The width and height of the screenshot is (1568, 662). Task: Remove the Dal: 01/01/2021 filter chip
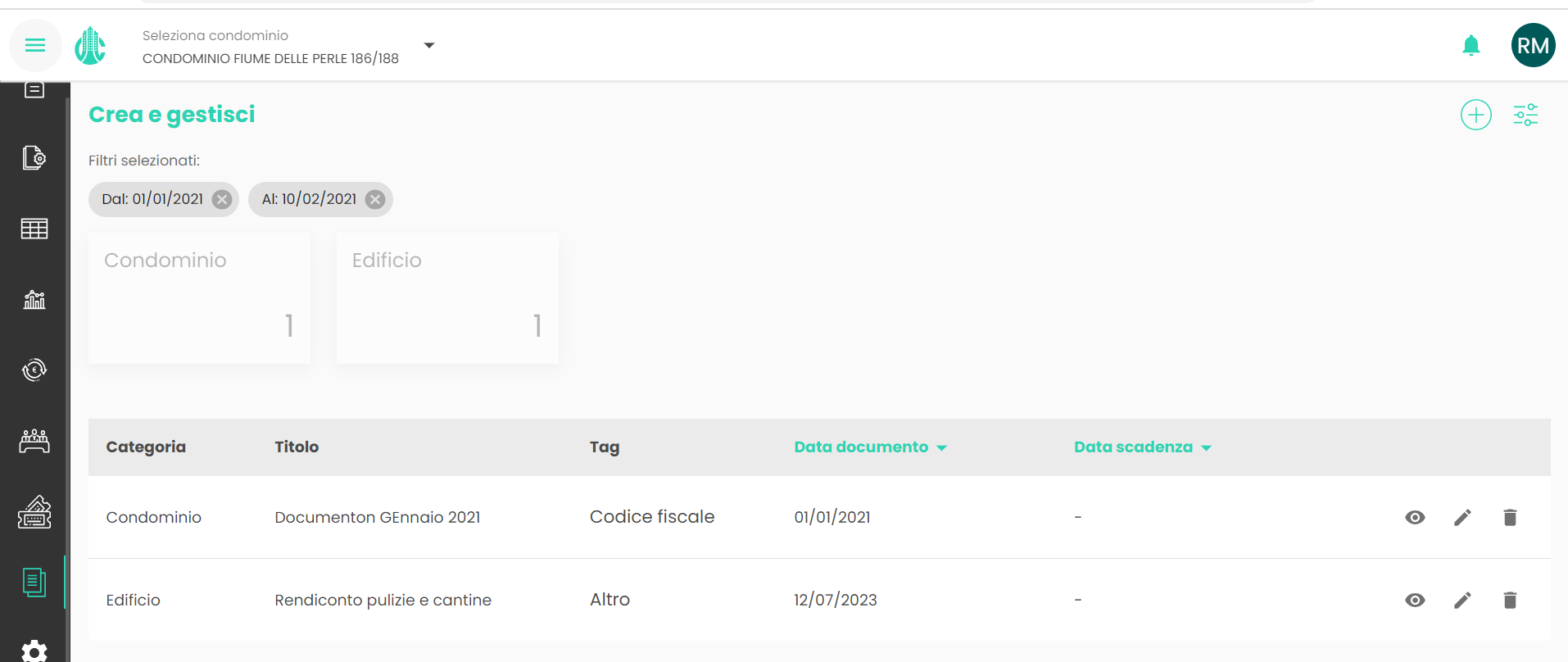coord(222,200)
